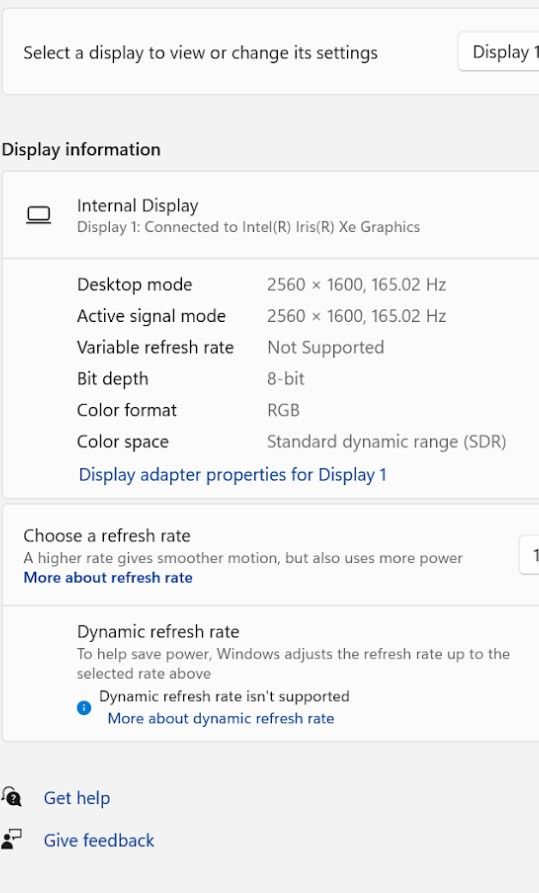Open More about dynamic refresh rate link
539x893 pixels.
[x=220, y=718]
